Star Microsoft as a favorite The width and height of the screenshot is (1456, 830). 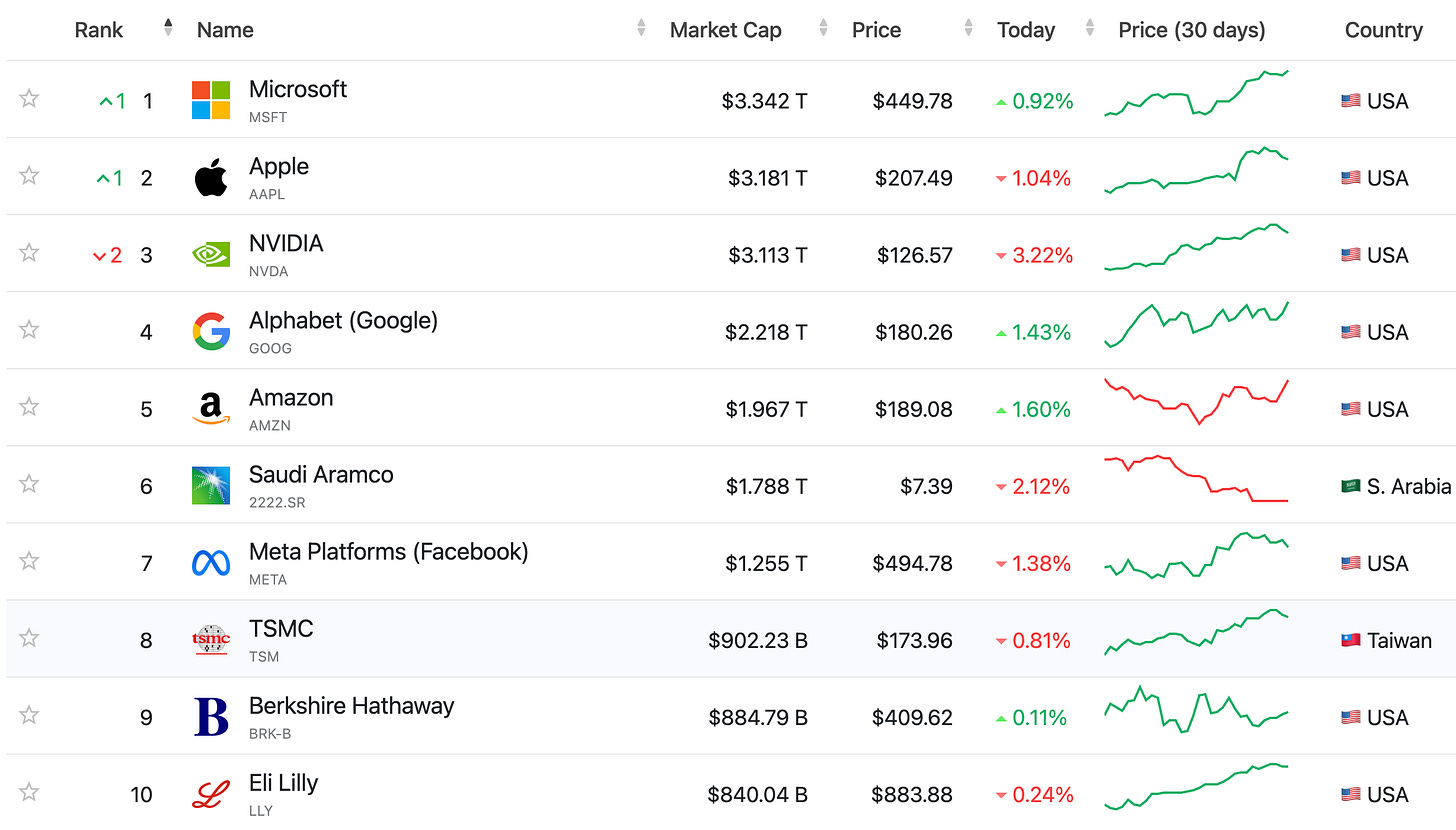[29, 98]
